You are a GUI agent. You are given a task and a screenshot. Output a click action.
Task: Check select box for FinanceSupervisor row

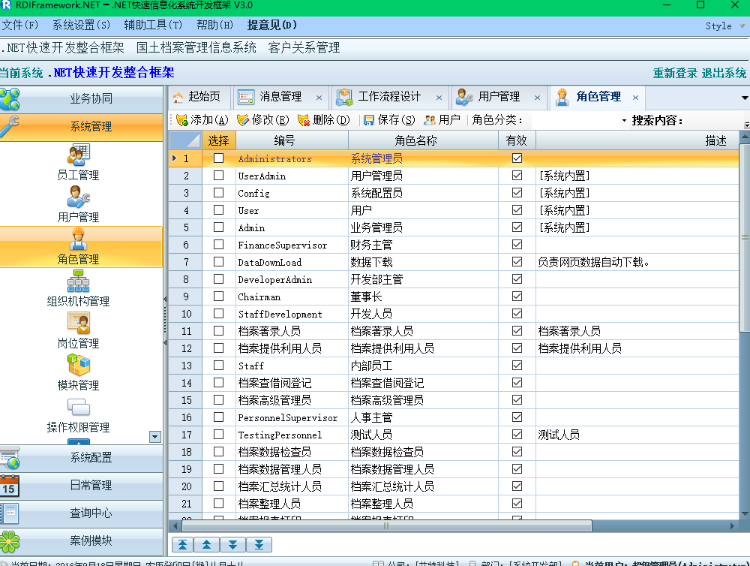click(x=219, y=244)
